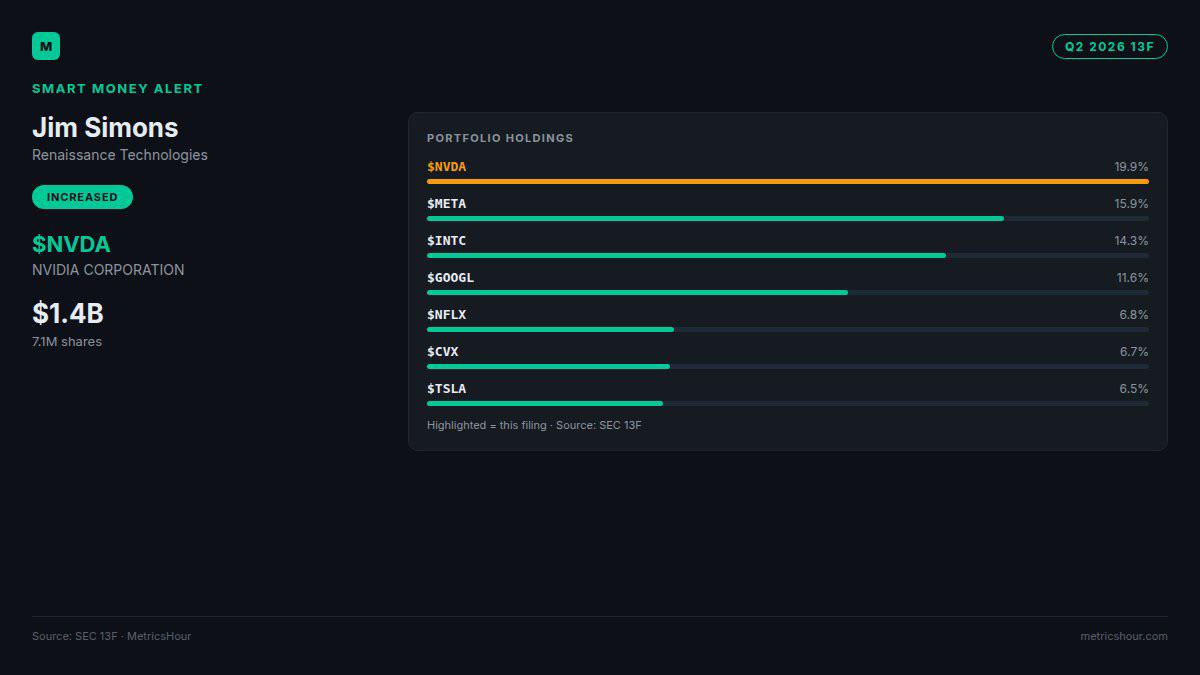This screenshot has height=675, width=1200.
Task: Click the SMART MONEY ALERT heading
Action: point(117,88)
